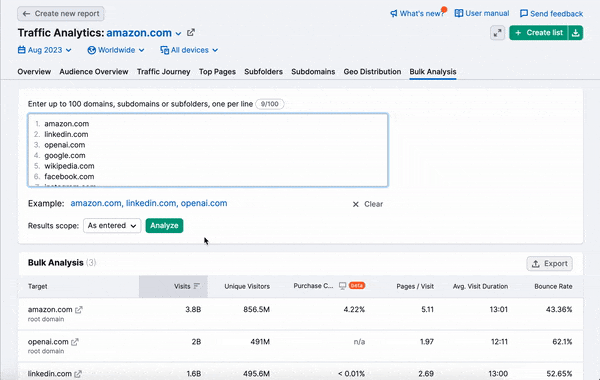Open external link icon for amazon.com row
This screenshot has height=380, width=600.
[x=79, y=310]
